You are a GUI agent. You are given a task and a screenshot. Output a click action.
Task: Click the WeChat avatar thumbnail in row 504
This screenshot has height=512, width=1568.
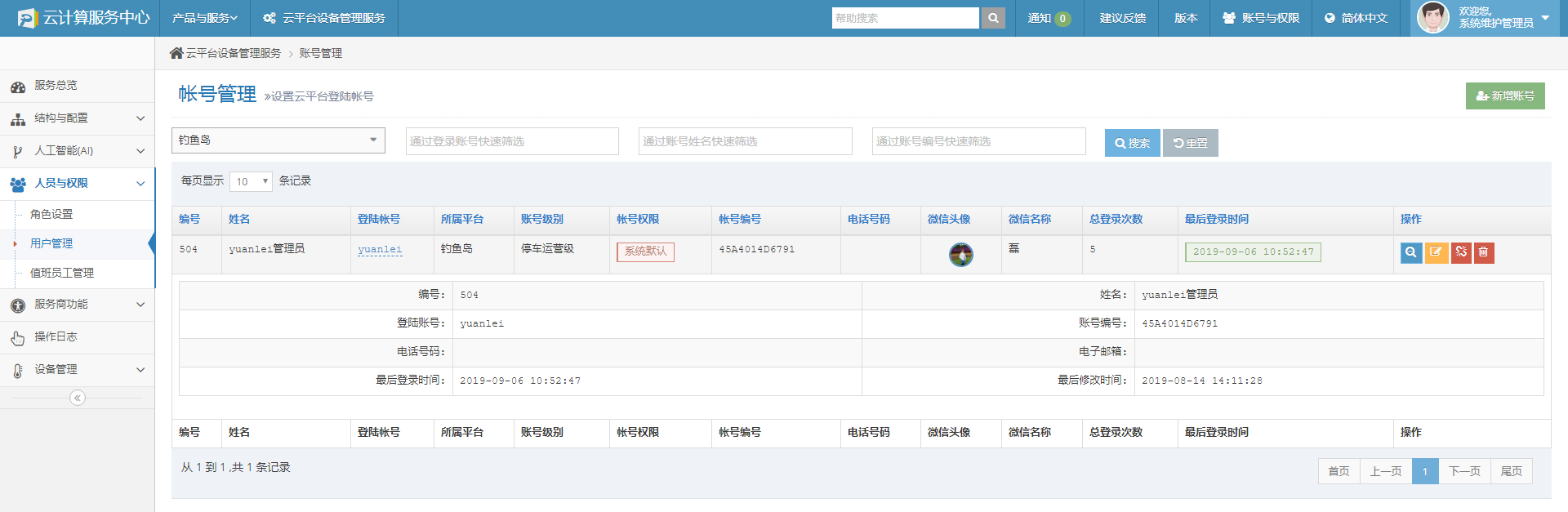[x=961, y=255]
